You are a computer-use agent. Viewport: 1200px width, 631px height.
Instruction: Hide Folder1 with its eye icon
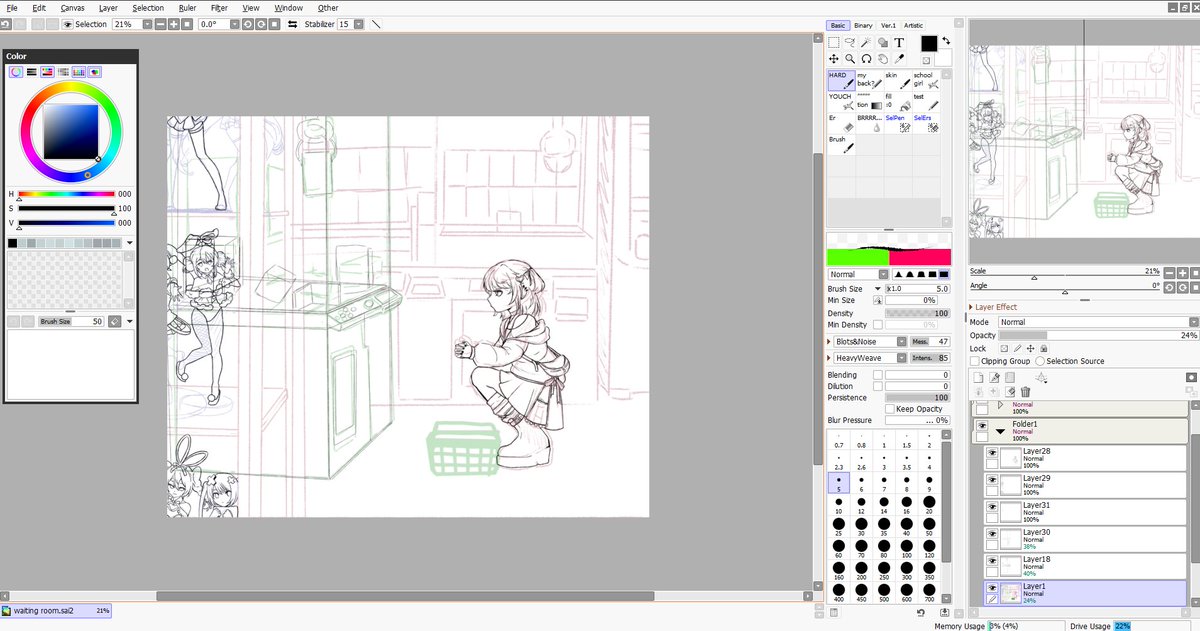982,425
